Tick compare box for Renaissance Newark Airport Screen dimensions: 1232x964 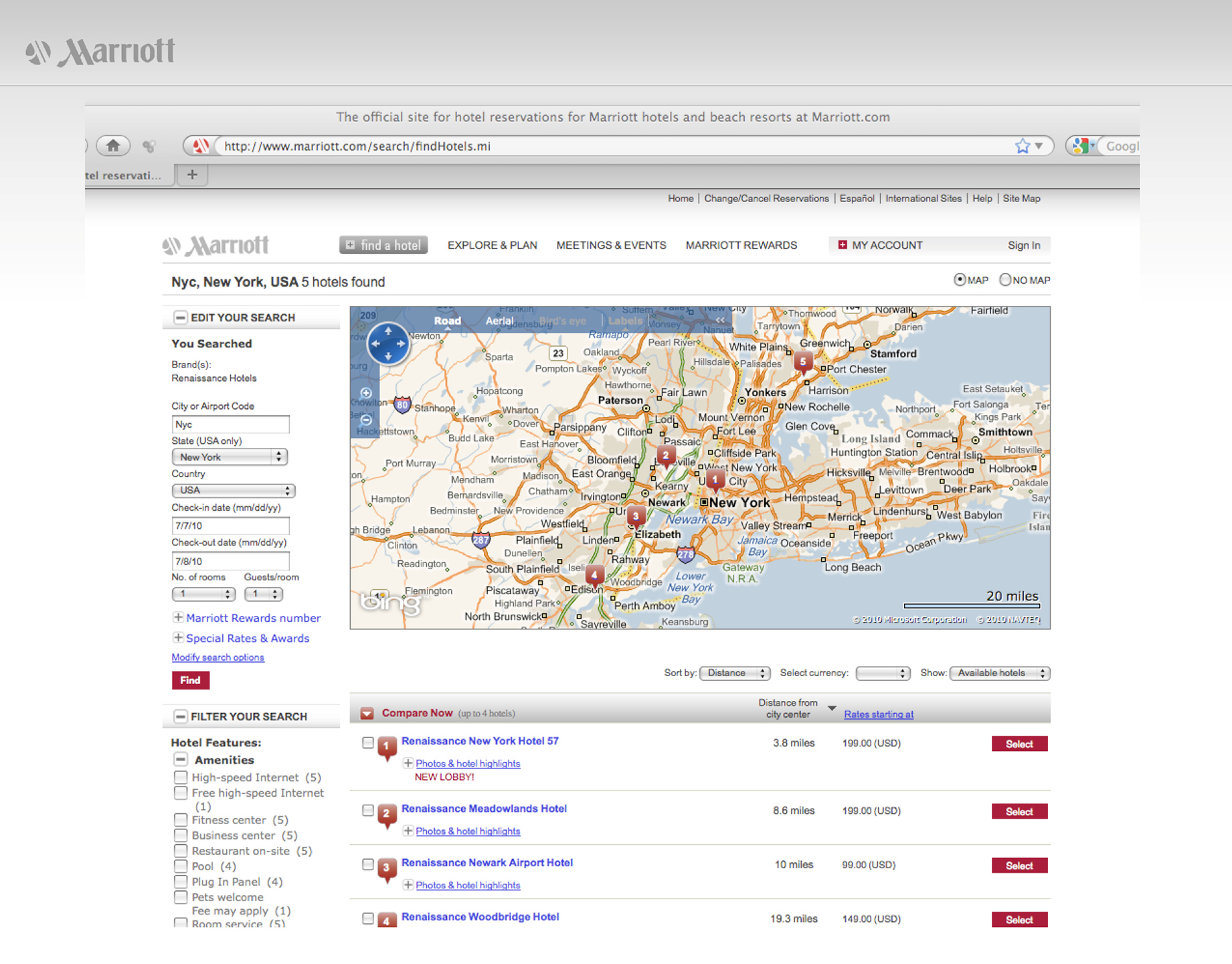[x=367, y=864]
